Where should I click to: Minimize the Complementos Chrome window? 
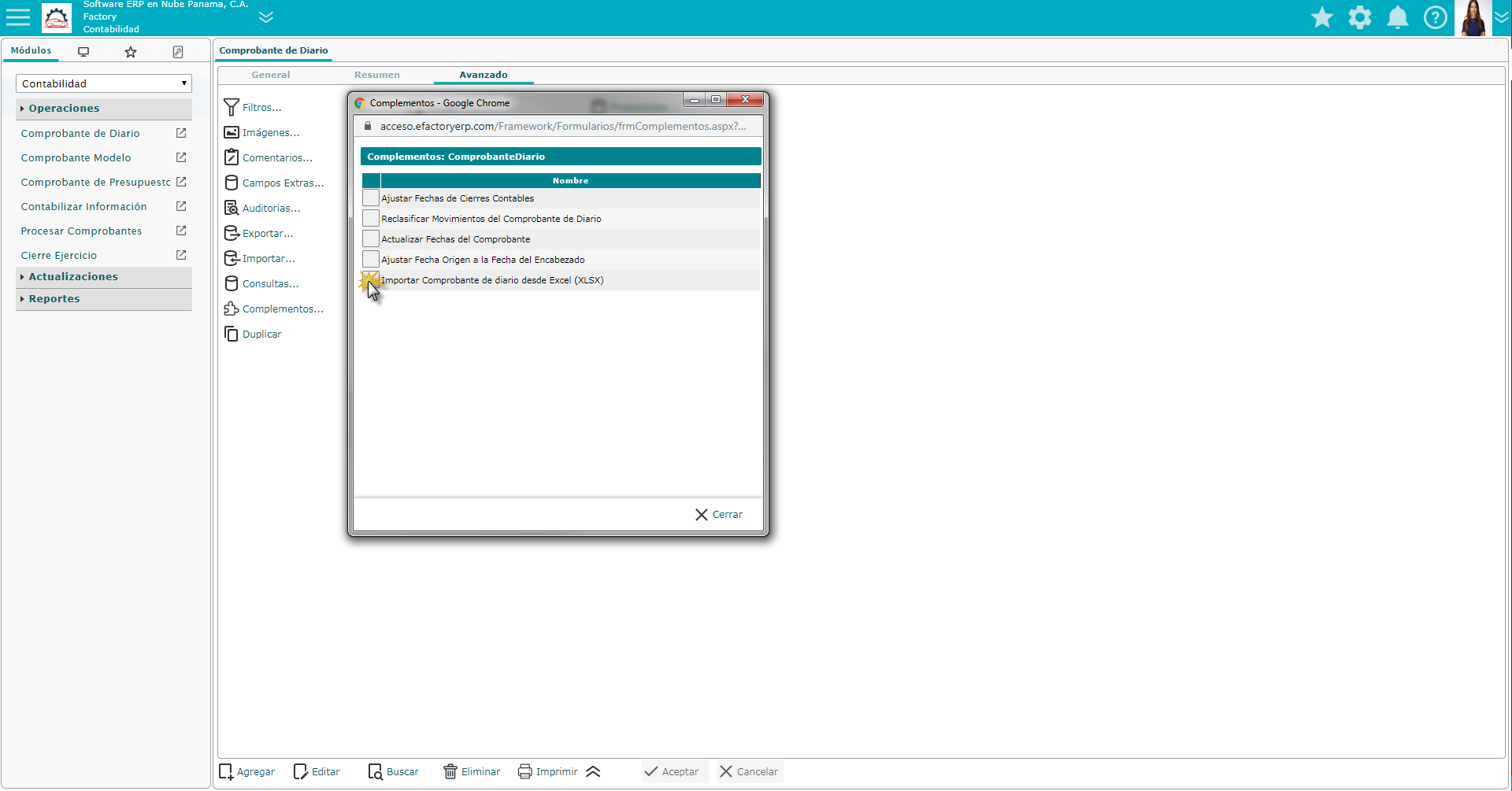(695, 100)
